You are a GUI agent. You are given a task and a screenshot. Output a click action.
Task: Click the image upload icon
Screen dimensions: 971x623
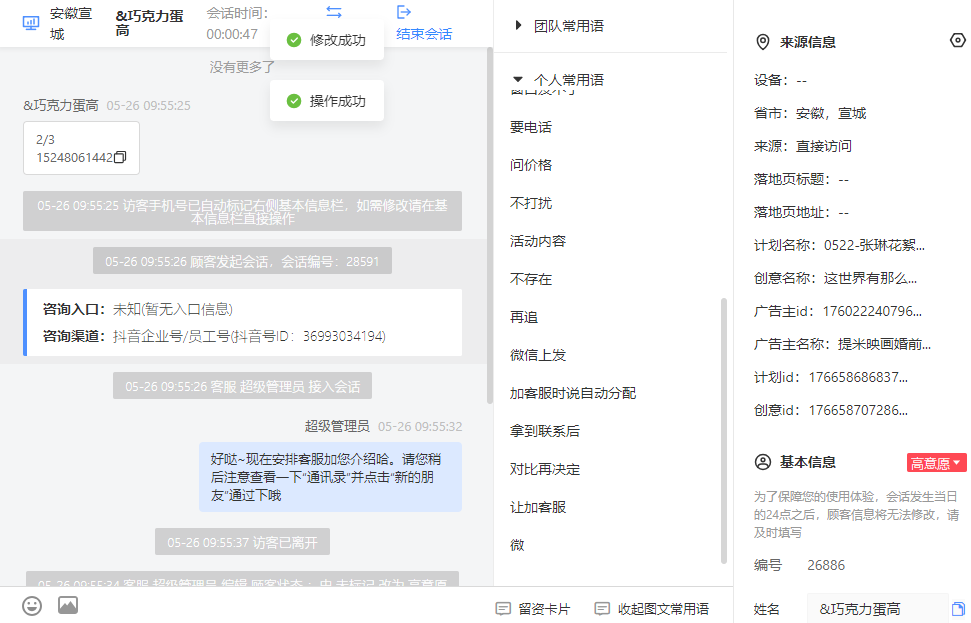[x=68, y=605]
